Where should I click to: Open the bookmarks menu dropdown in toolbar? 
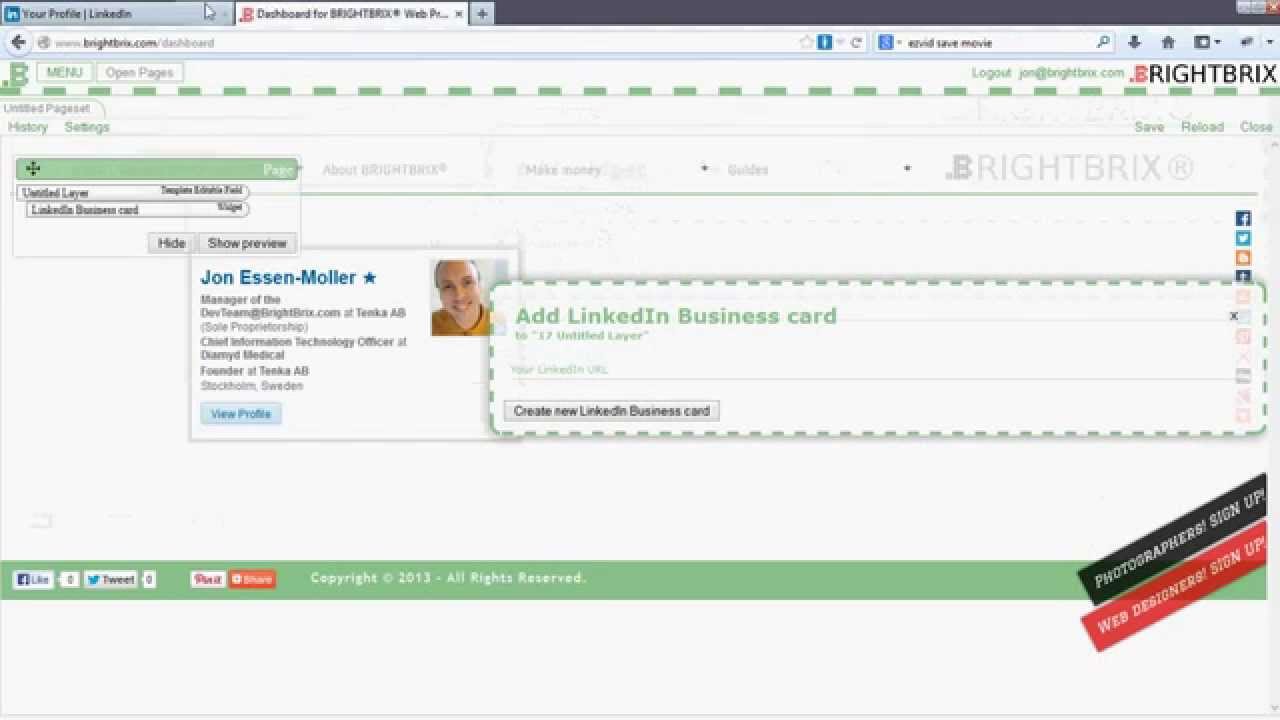pyautogui.click(x=1207, y=43)
